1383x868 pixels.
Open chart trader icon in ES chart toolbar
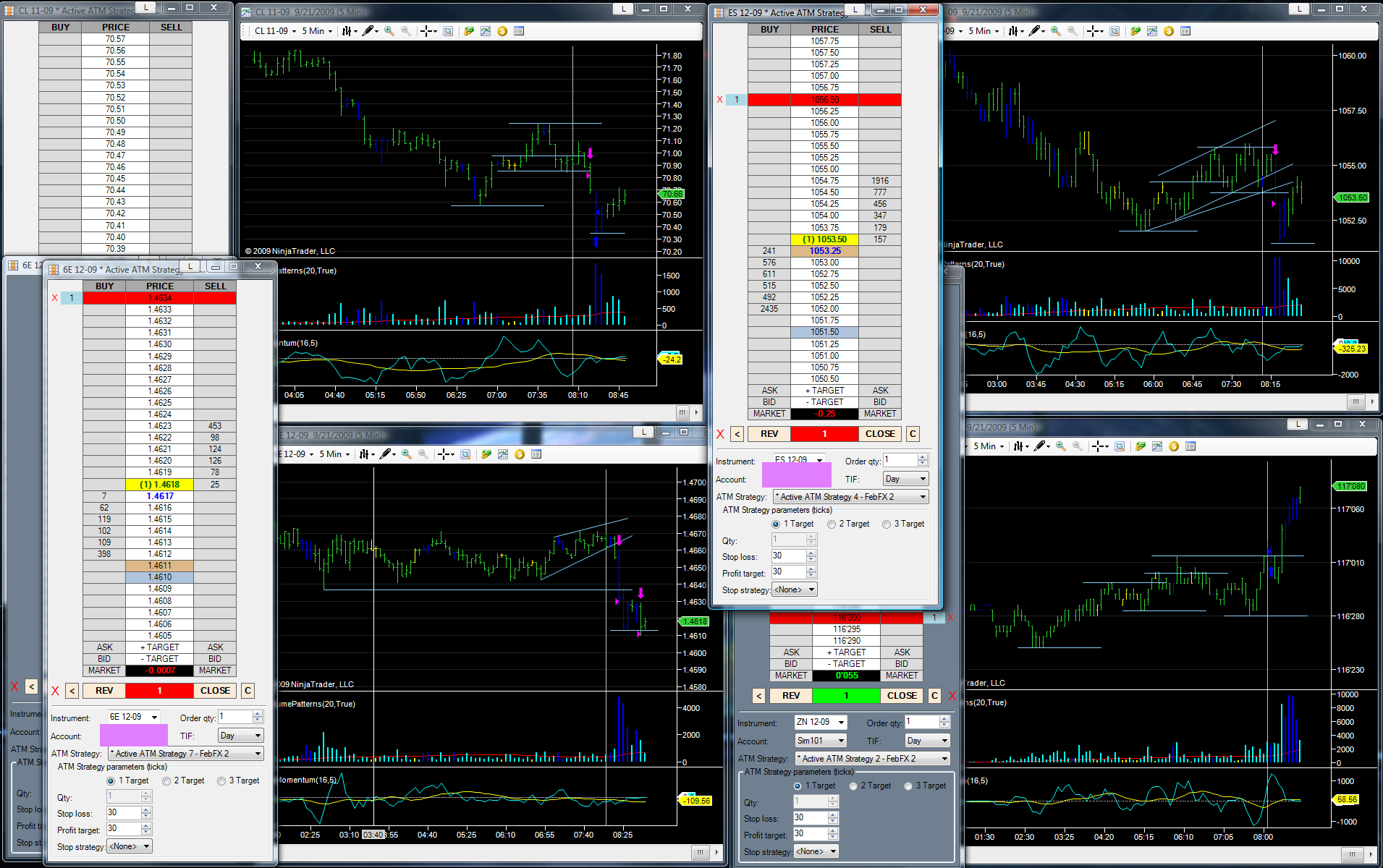click(x=1135, y=31)
